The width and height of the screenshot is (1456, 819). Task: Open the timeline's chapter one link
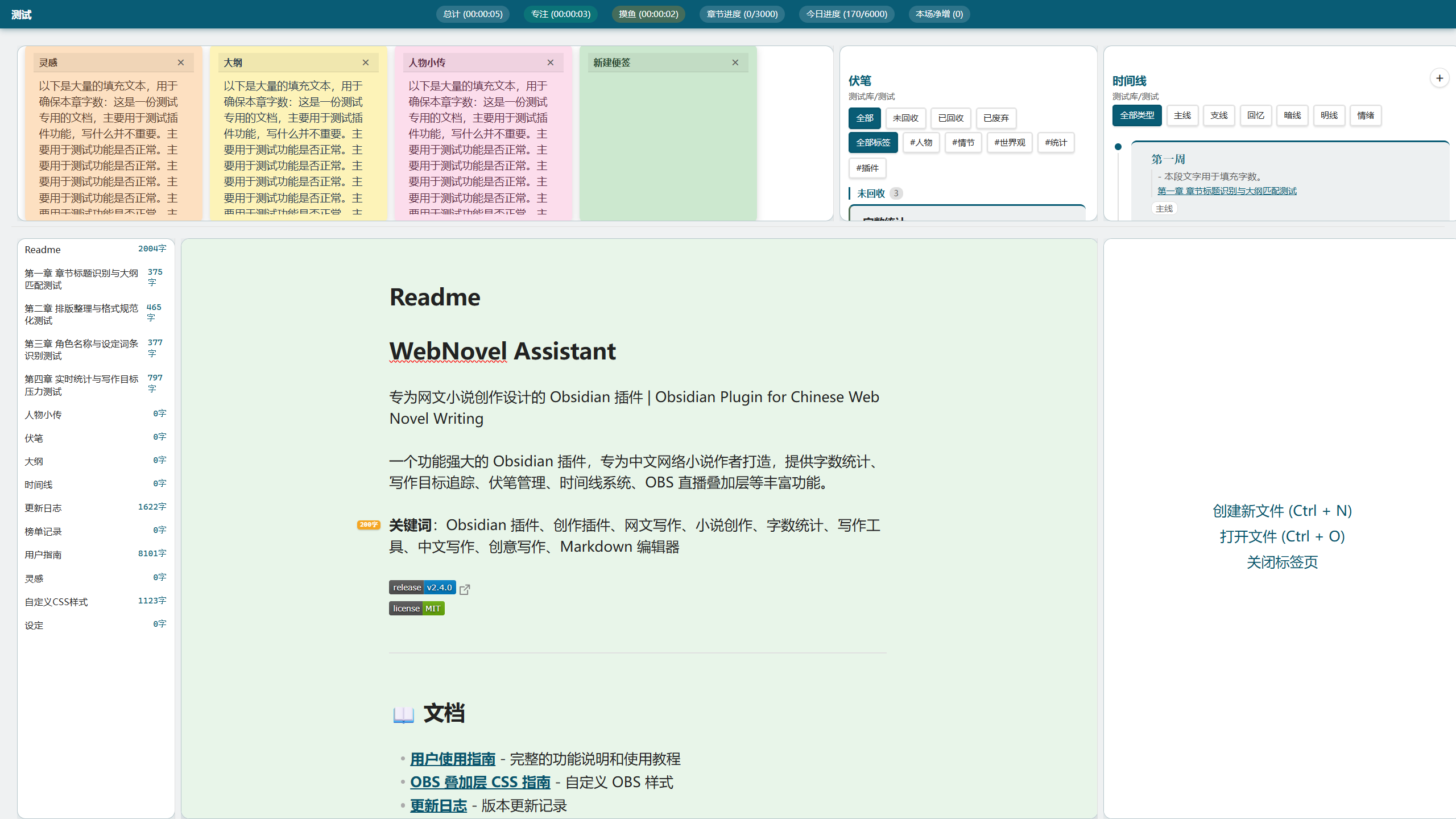pyautogui.click(x=1227, y=191)
